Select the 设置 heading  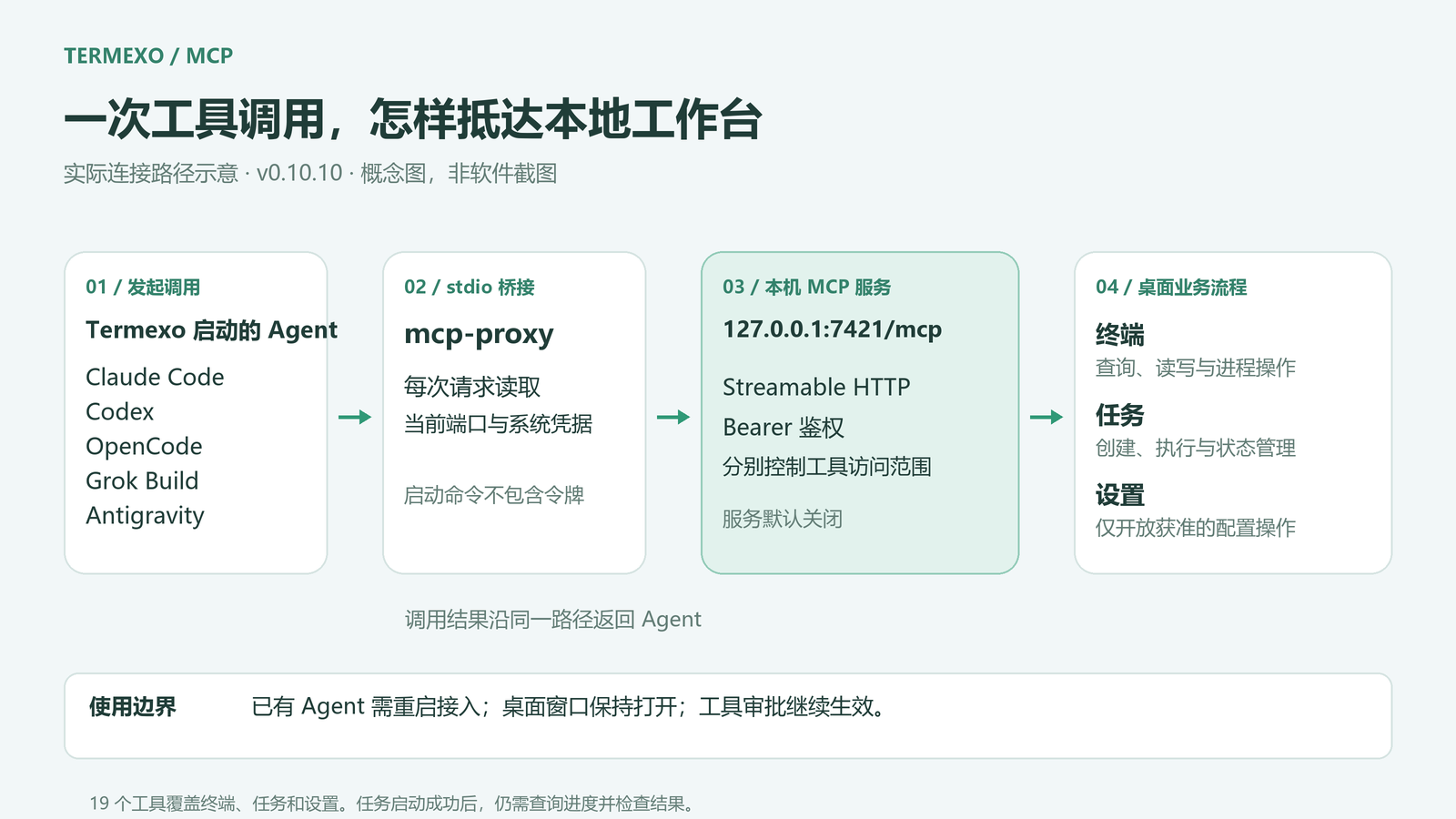[x=1120, y=495]
